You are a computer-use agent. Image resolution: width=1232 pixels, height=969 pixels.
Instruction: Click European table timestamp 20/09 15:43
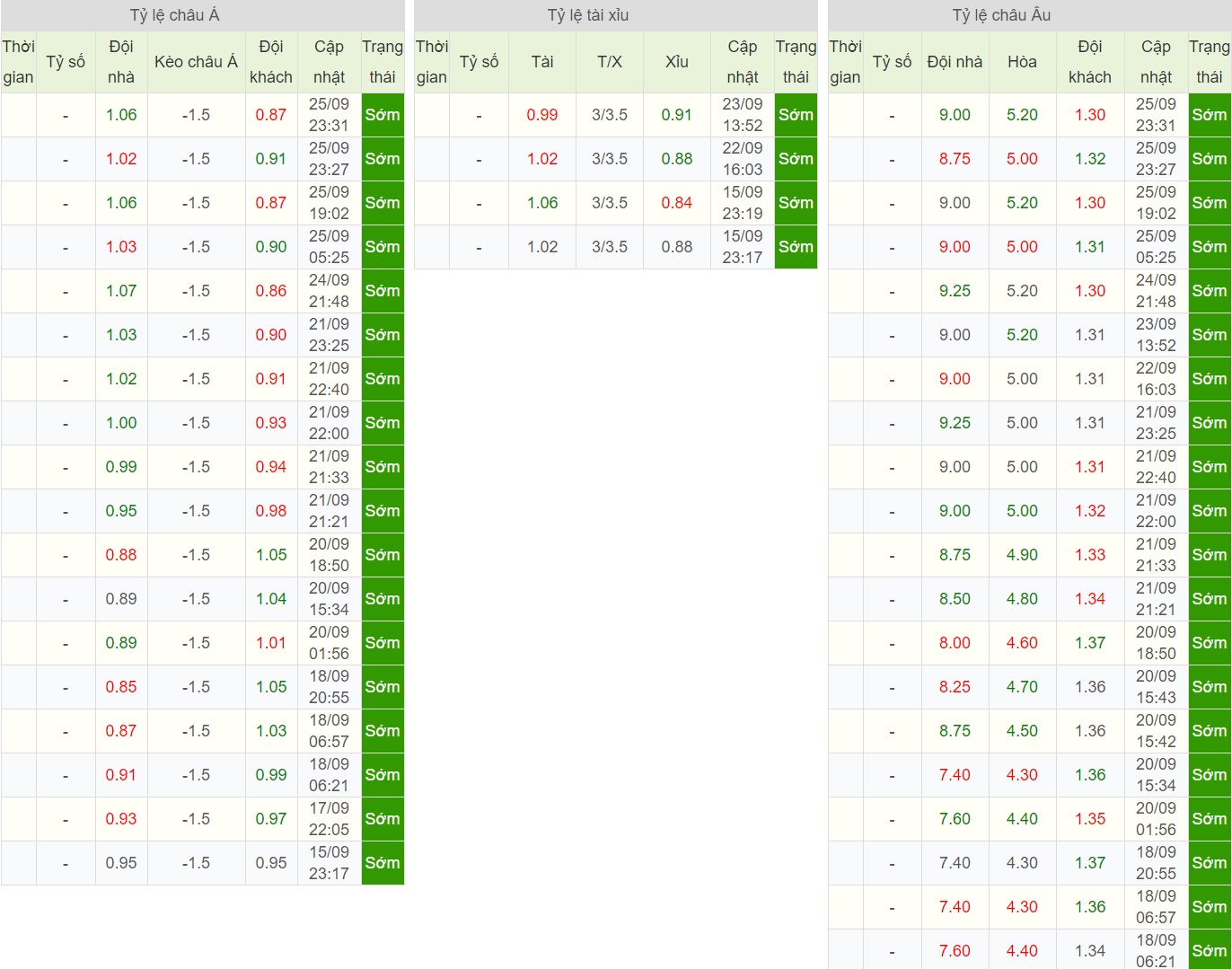point(1156,687)
